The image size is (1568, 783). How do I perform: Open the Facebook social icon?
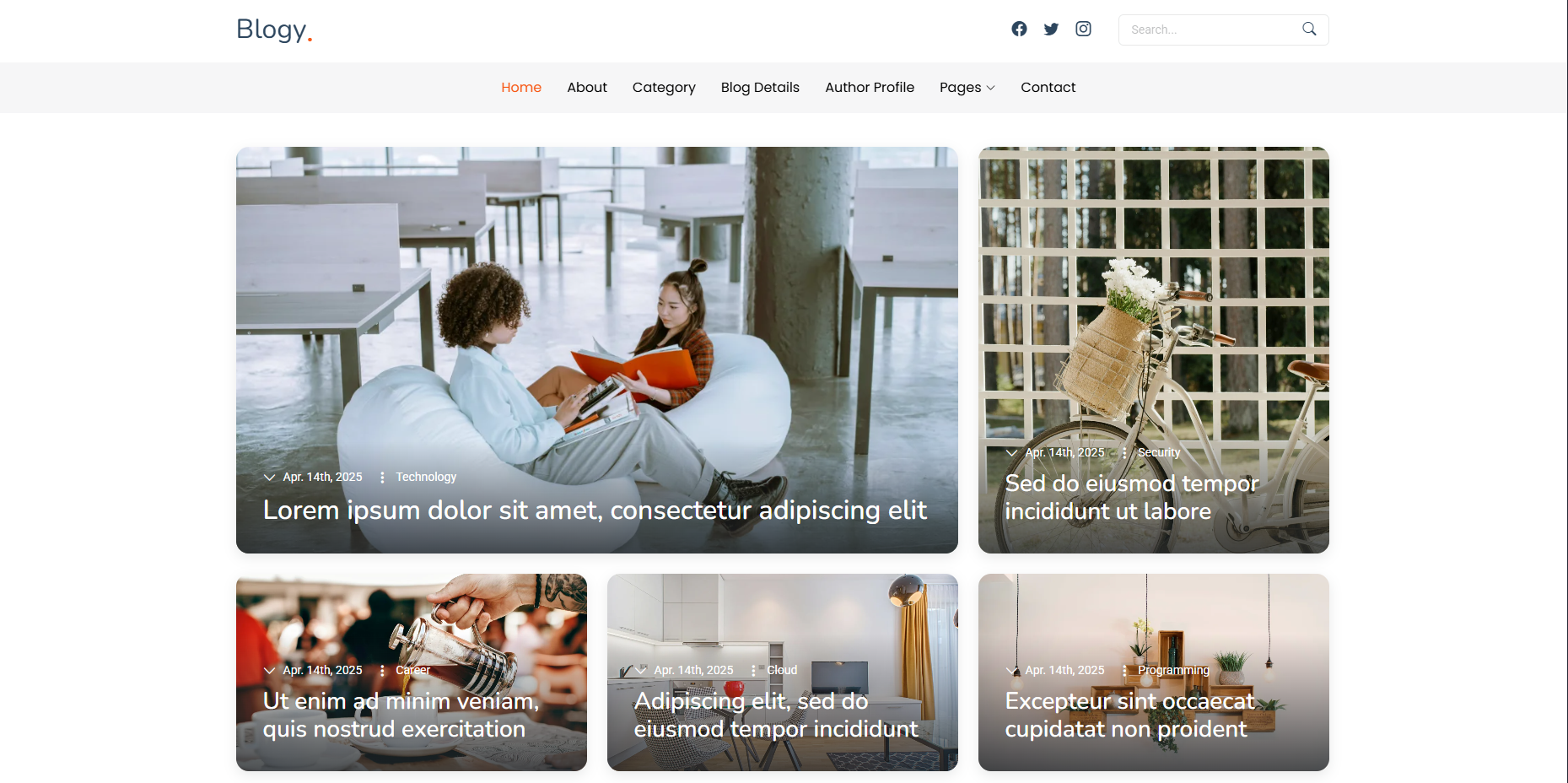(1019, 29)
